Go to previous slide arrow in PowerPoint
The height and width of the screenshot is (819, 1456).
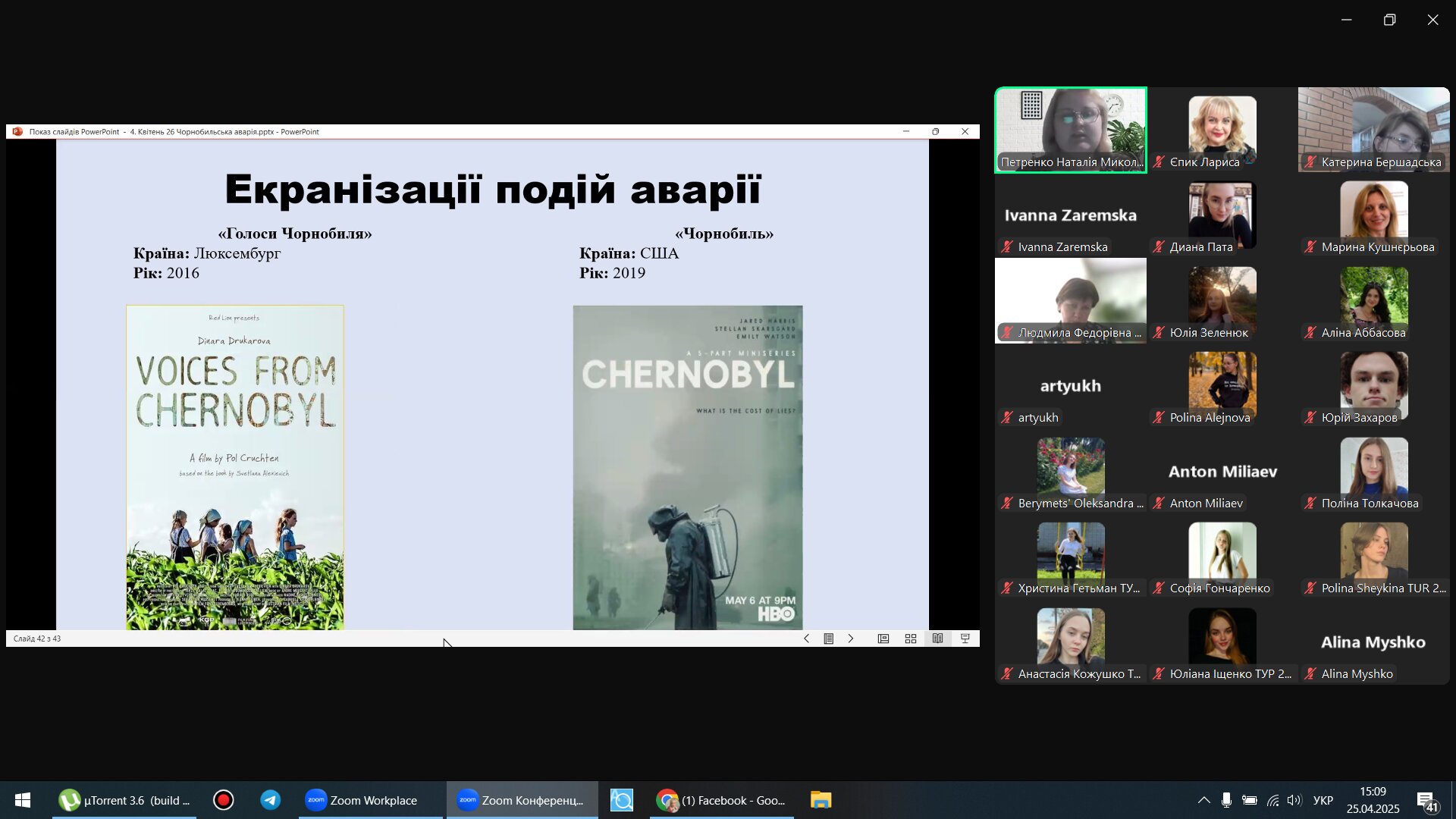point(806,639)
